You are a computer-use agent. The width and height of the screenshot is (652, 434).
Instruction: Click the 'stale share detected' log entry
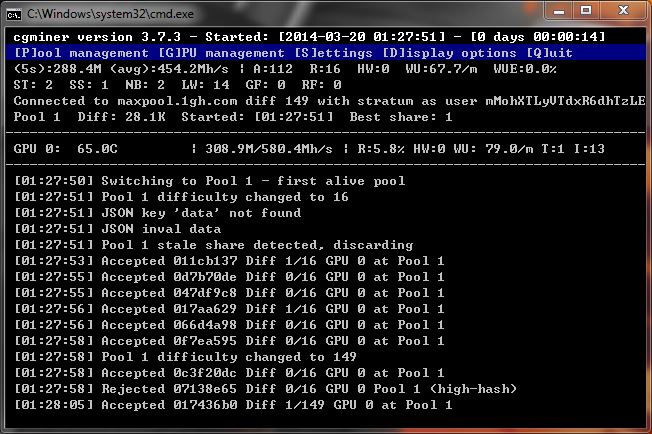(x=214, y=245)
